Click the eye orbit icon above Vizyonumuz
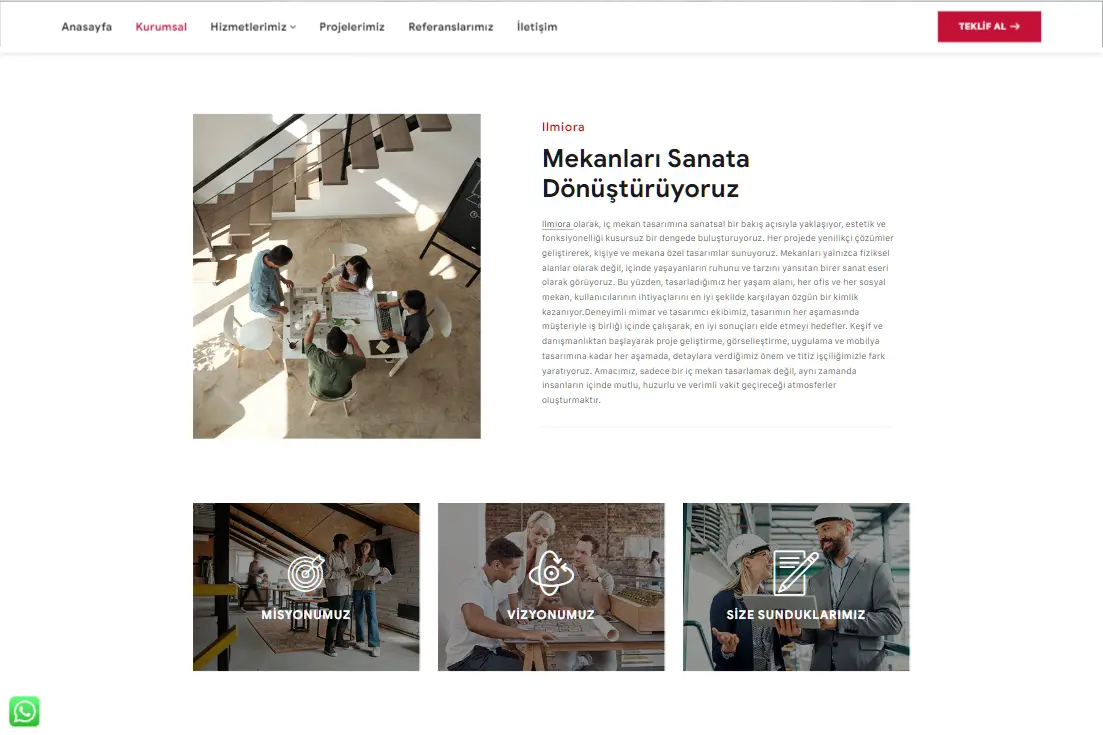1103x735 pixels. [x=551, y=573]
